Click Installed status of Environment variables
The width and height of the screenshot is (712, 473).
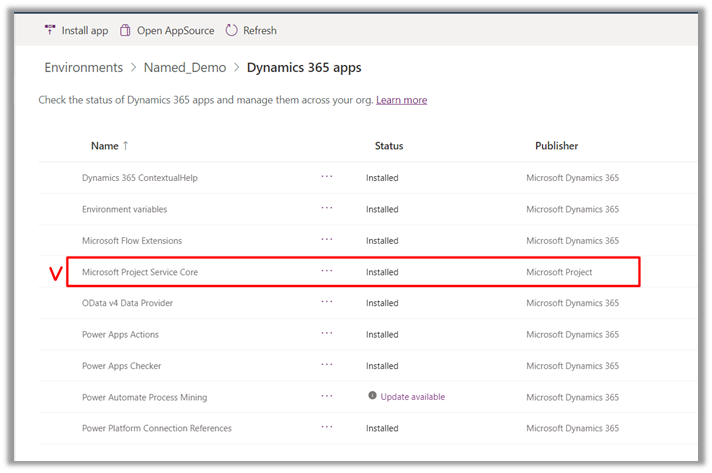tap(382, 209)
